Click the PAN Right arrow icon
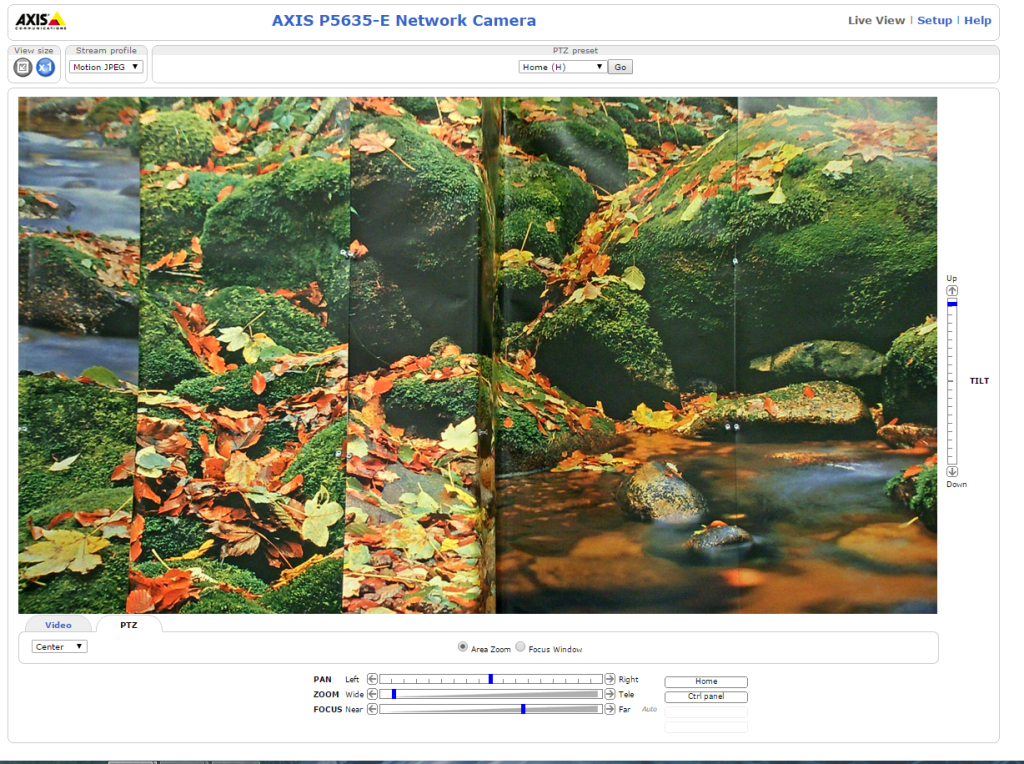 coord(610,679)
